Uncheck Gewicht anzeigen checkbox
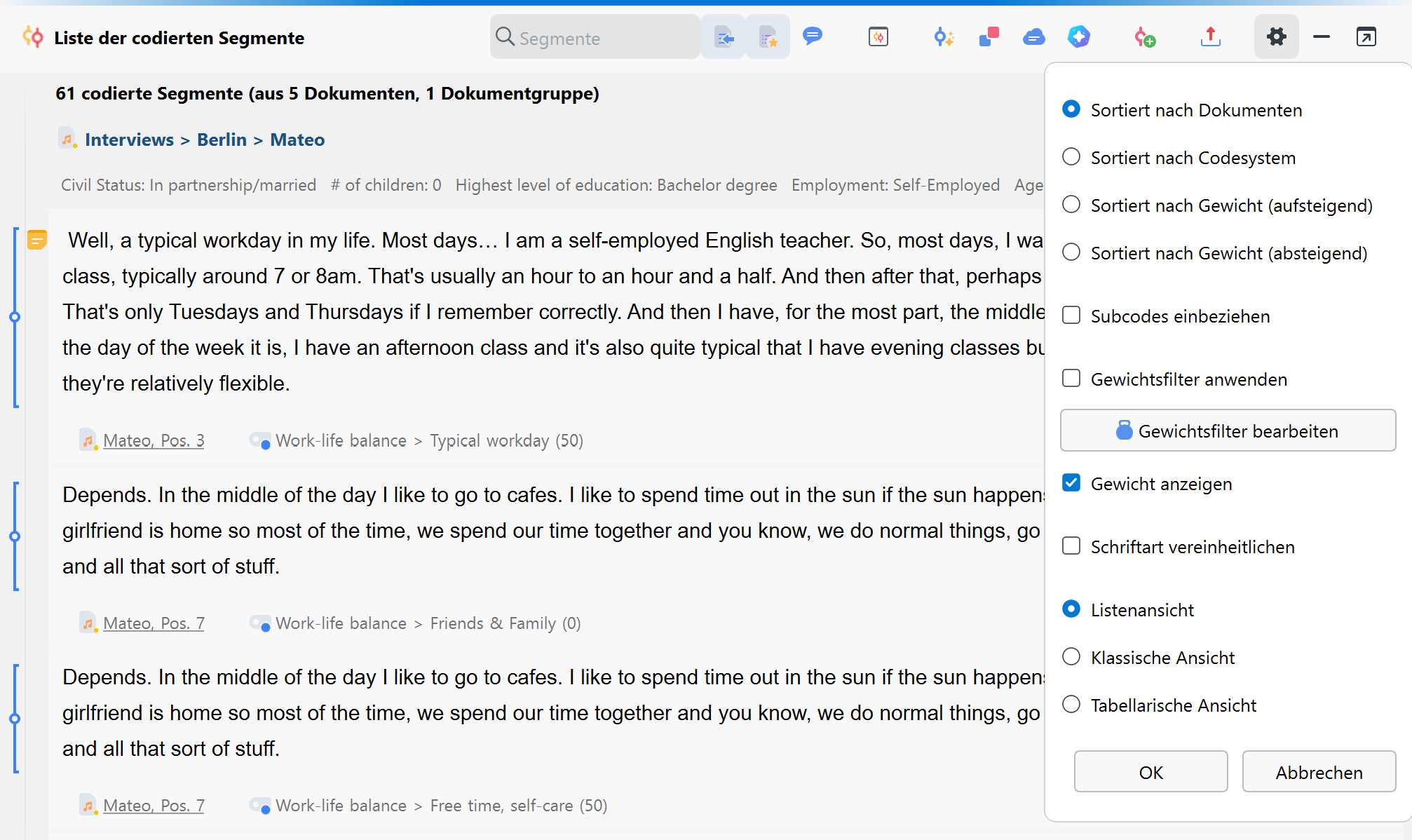The height and width of the screenshot is (840, 1412). click(1071, 483)
